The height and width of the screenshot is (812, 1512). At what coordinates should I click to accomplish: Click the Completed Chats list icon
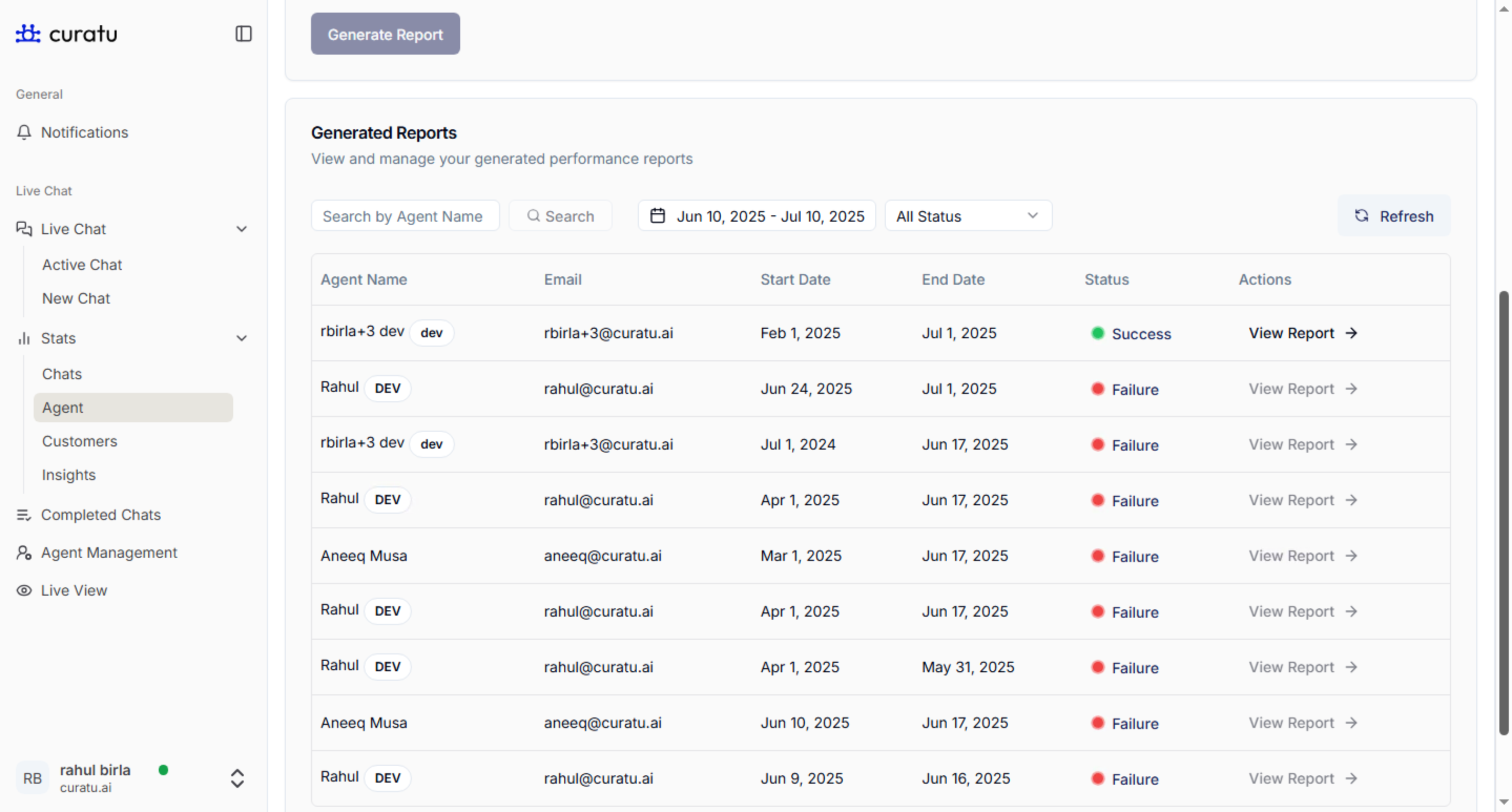[x=24, y=515]
